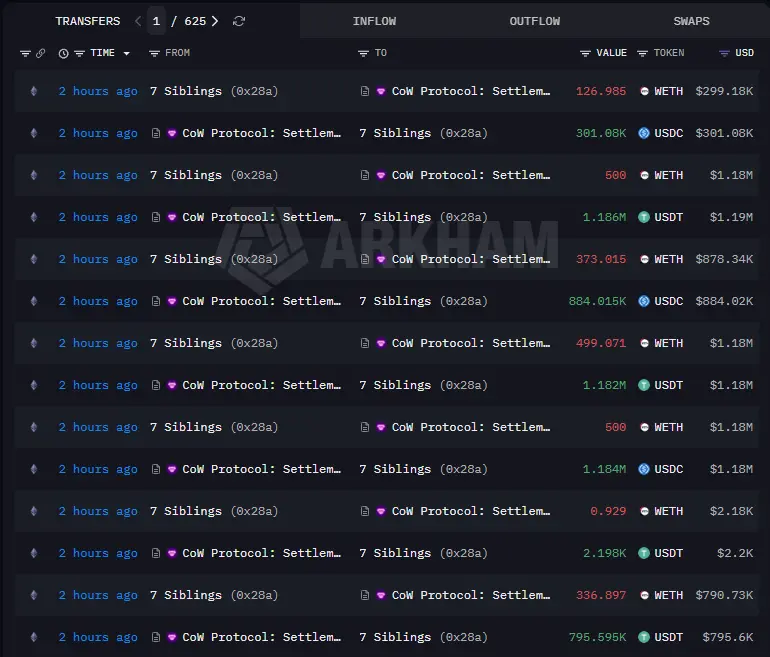Click Ethereum icon on the 301.08K USDC row
Image resolution: width=770 pixels, height=657 pixels.
[x=33, y=133]
